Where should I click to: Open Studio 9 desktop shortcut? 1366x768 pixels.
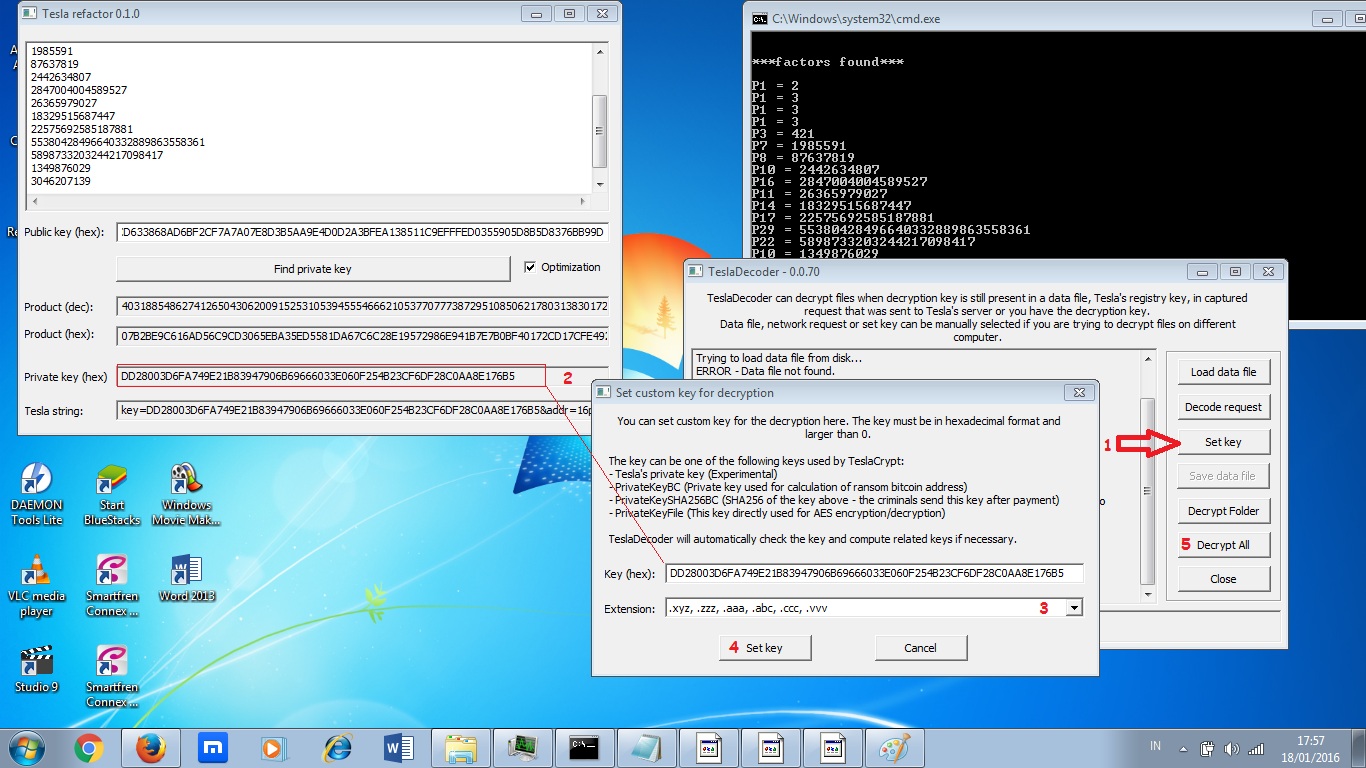tap(36, 669)
